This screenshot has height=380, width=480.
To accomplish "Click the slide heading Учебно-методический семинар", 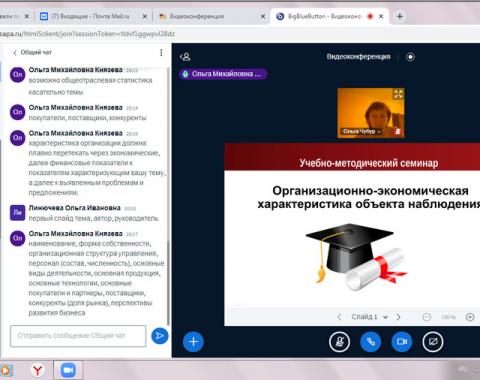I will (x=369, y=163).
